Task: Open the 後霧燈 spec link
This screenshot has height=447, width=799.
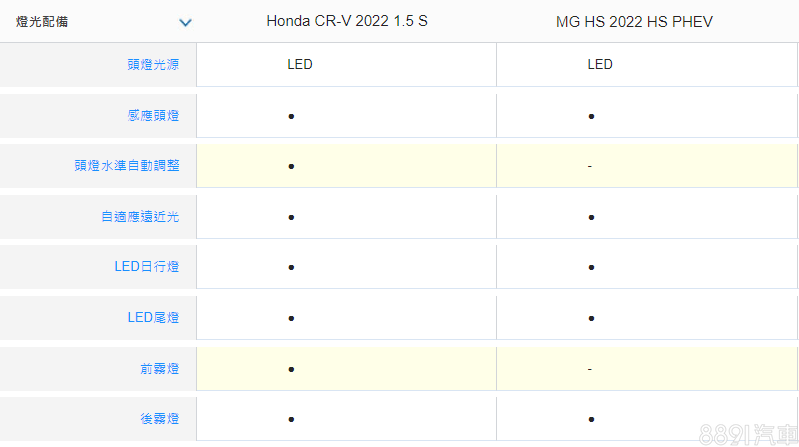Action: [159, 419]
